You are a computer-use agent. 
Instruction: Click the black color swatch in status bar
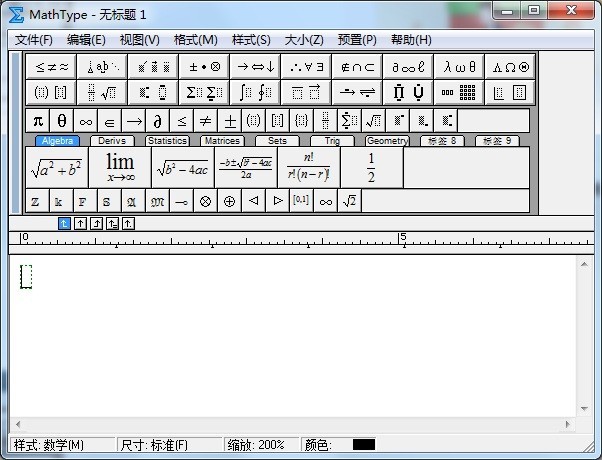[364, 445]
